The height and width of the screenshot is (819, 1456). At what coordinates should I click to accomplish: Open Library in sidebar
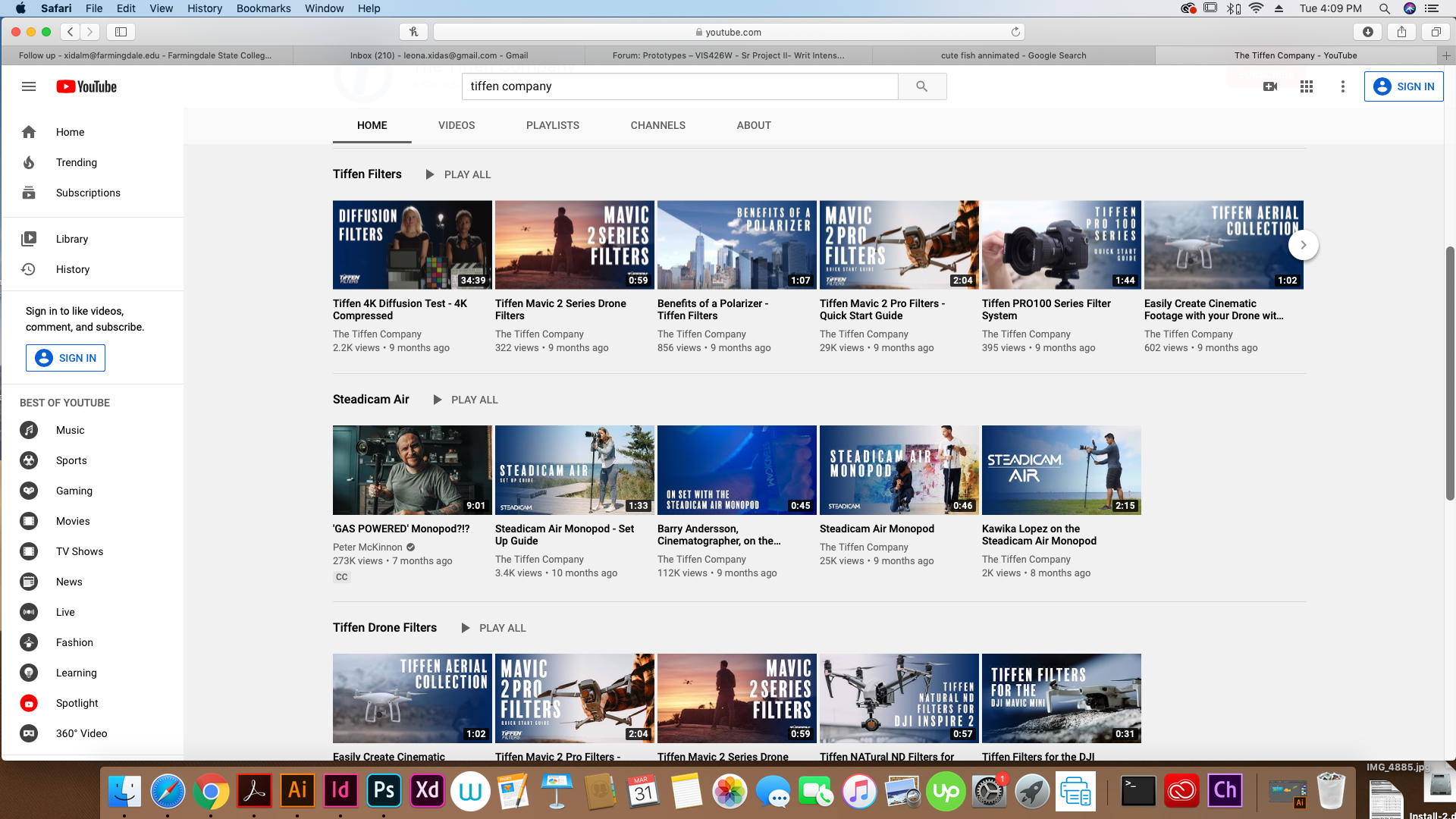point(92,239)
